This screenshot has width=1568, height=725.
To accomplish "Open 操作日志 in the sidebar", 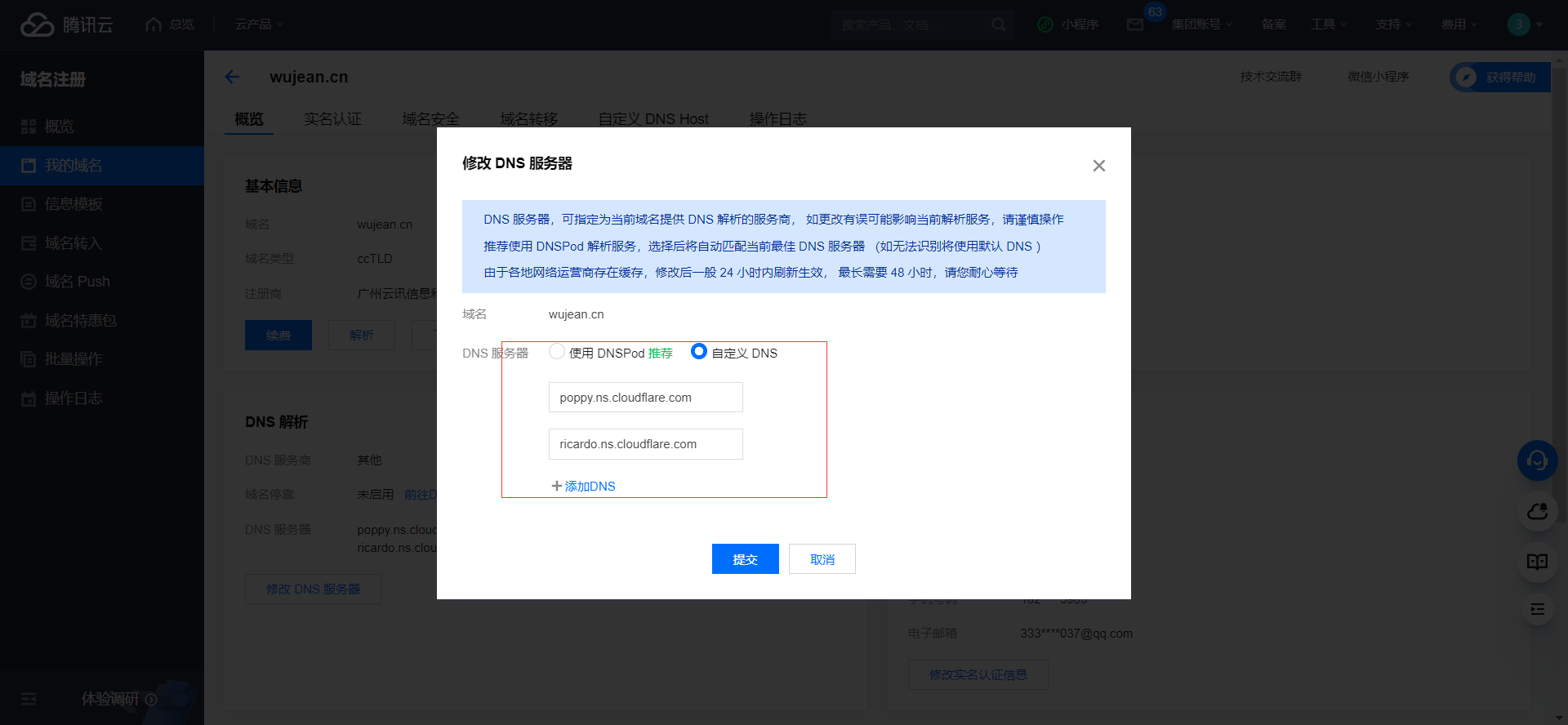I will 102,398.
